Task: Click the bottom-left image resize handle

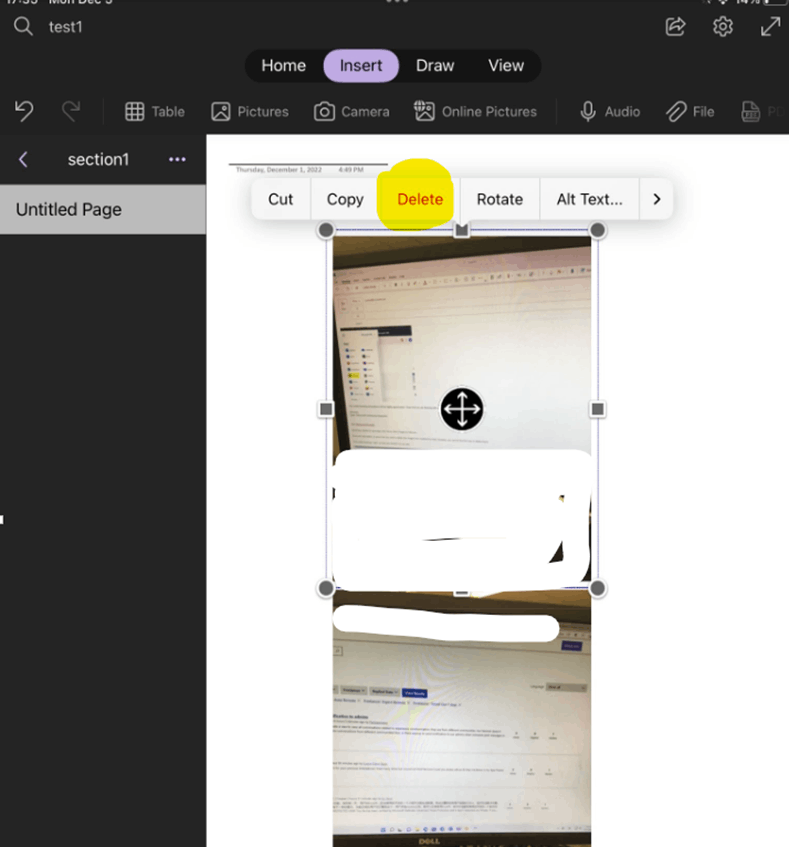Action: point(326,588)
